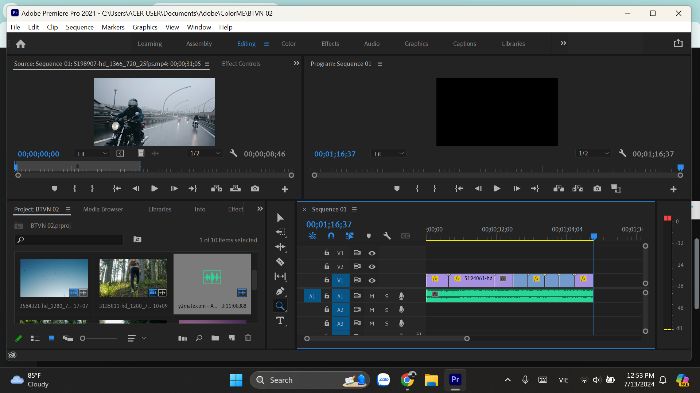700x393 pixels.
Task: Step forward one frame in Program monitor
Action: click(x=517, y=188)
